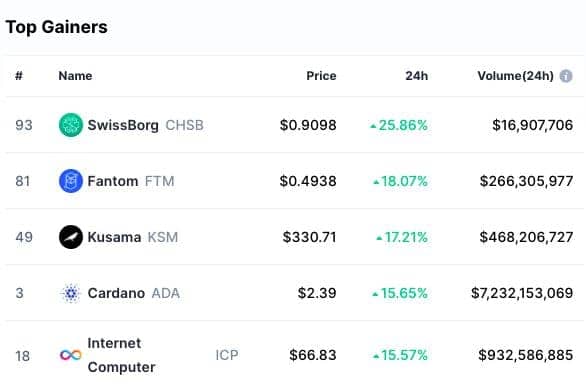Open the Internet Computer name link
The image size is (586, 387).
coord(121,355)
